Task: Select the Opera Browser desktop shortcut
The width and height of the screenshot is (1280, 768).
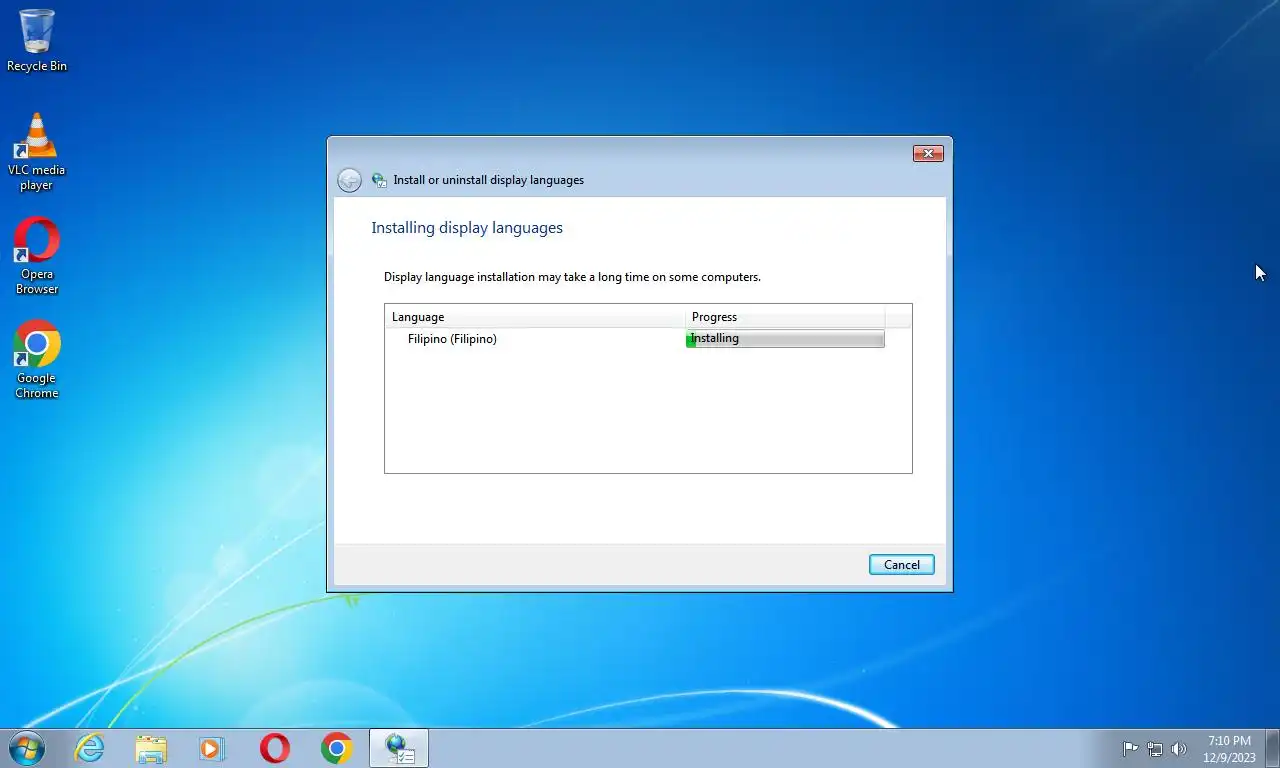Action: point(37,257)
